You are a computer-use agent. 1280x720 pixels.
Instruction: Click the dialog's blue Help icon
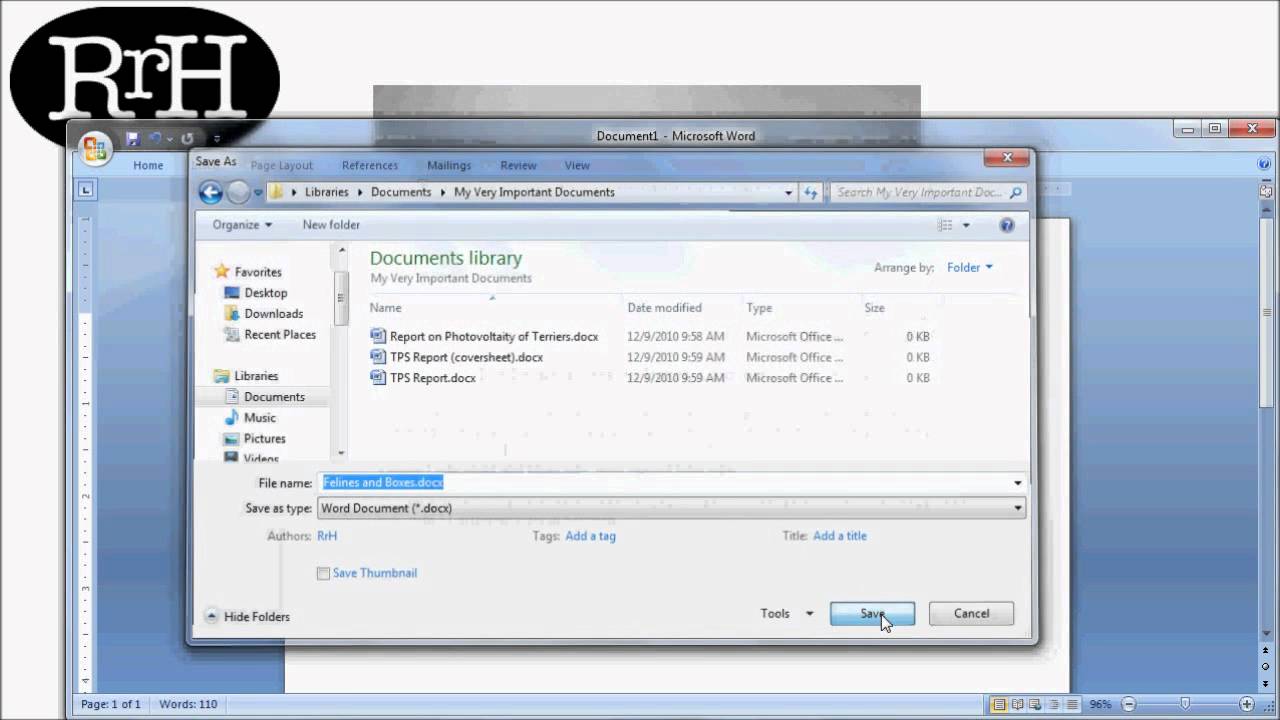click(x=1007, y=225)
